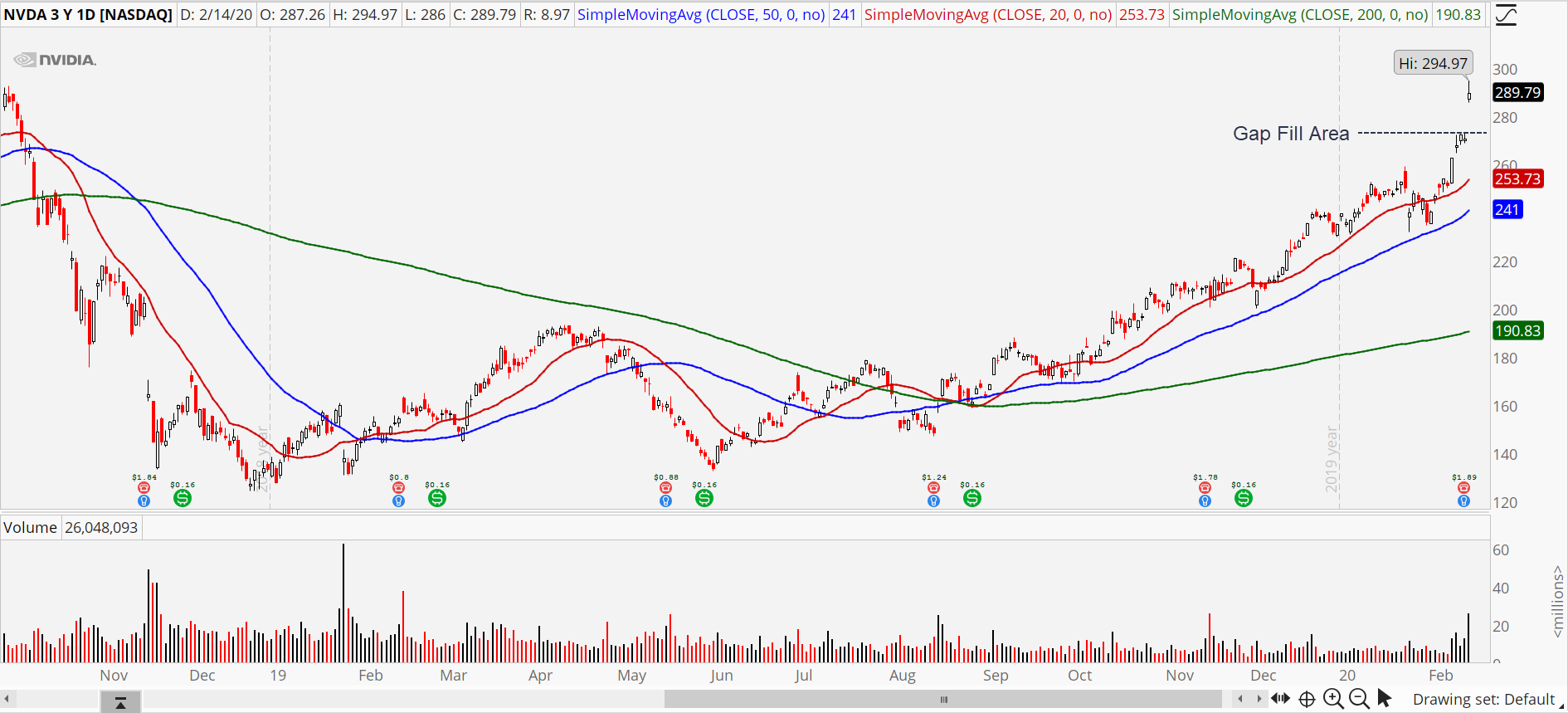Click the Apr label on the time axis

(x=540, y=675)
